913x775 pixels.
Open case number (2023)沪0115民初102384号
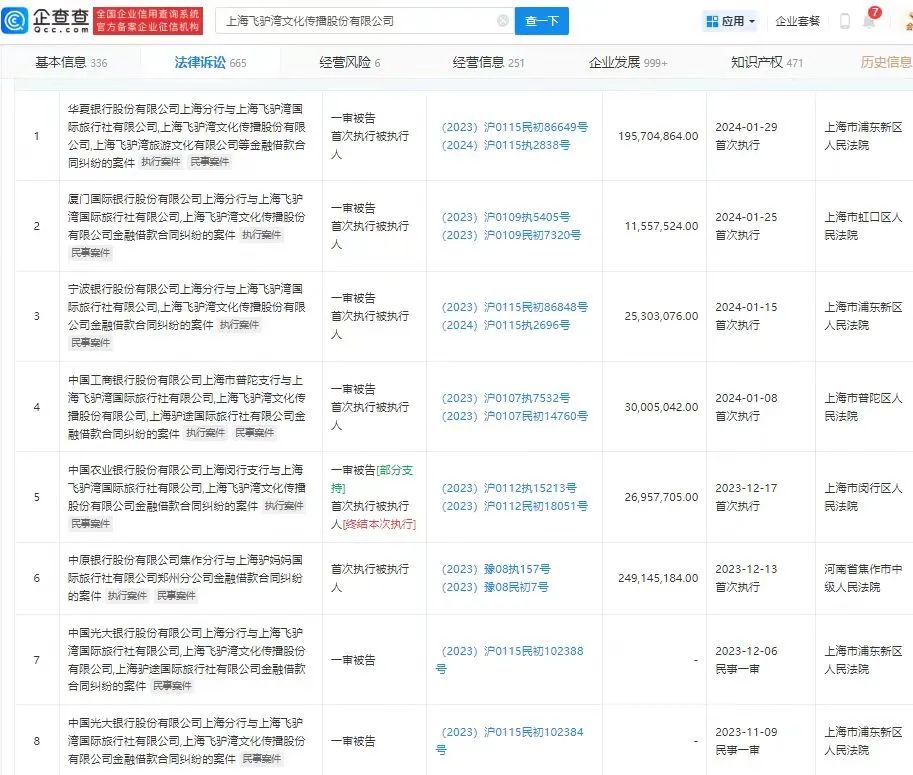509,741
